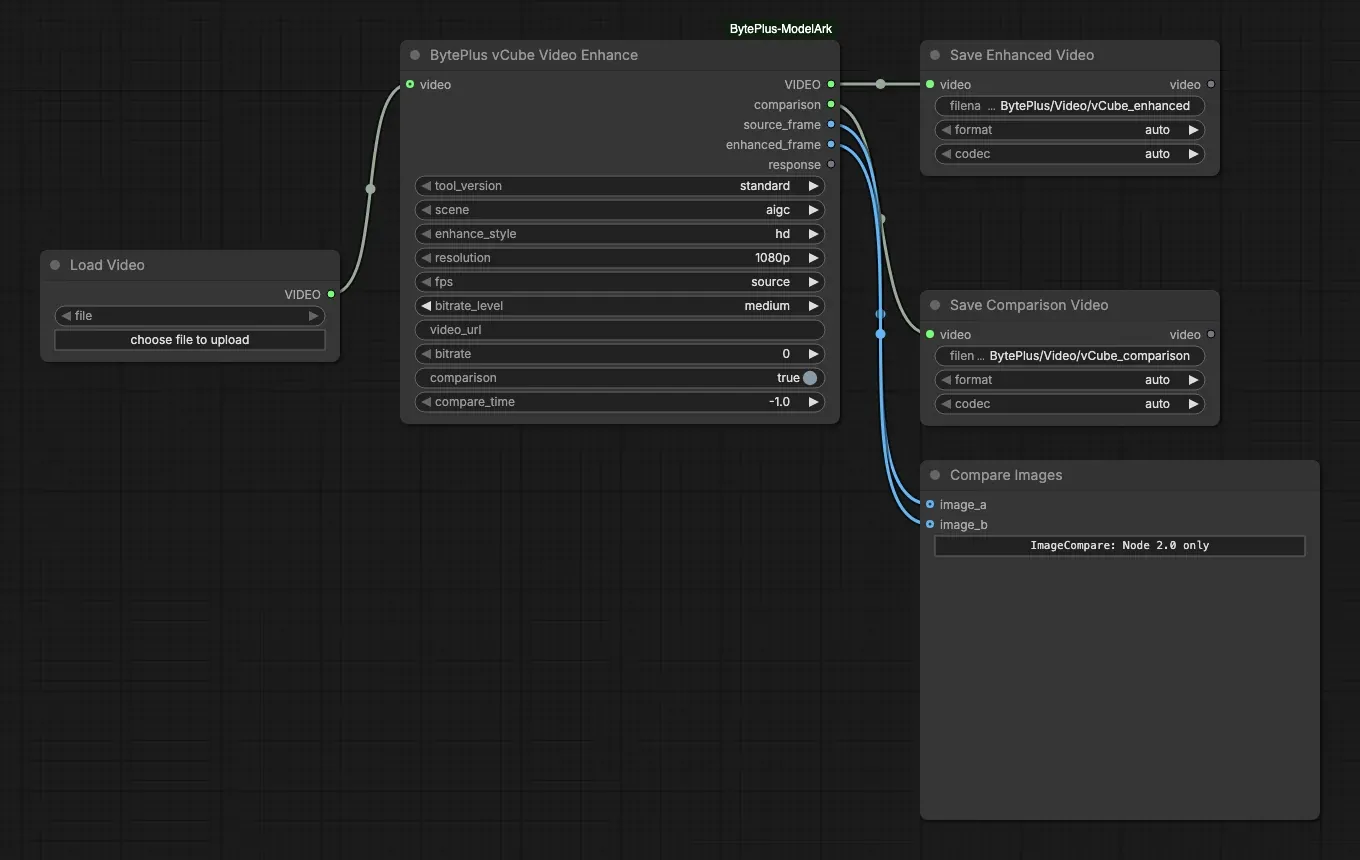Open the scene aigc selector
This screenshot has height=860, width=1360.
click(x=620, y=210)
